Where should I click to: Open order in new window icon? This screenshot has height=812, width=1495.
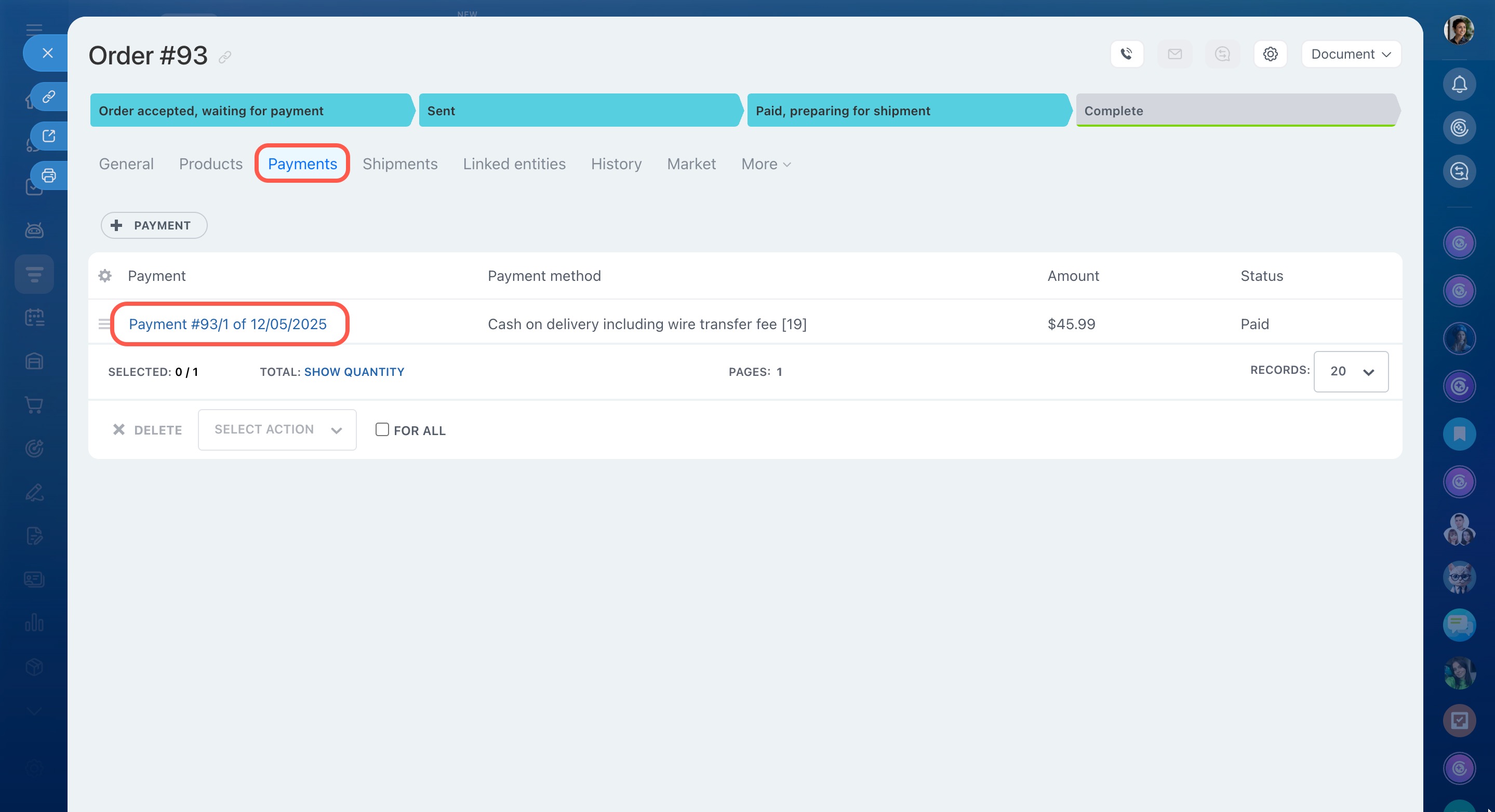click(49, 136)
